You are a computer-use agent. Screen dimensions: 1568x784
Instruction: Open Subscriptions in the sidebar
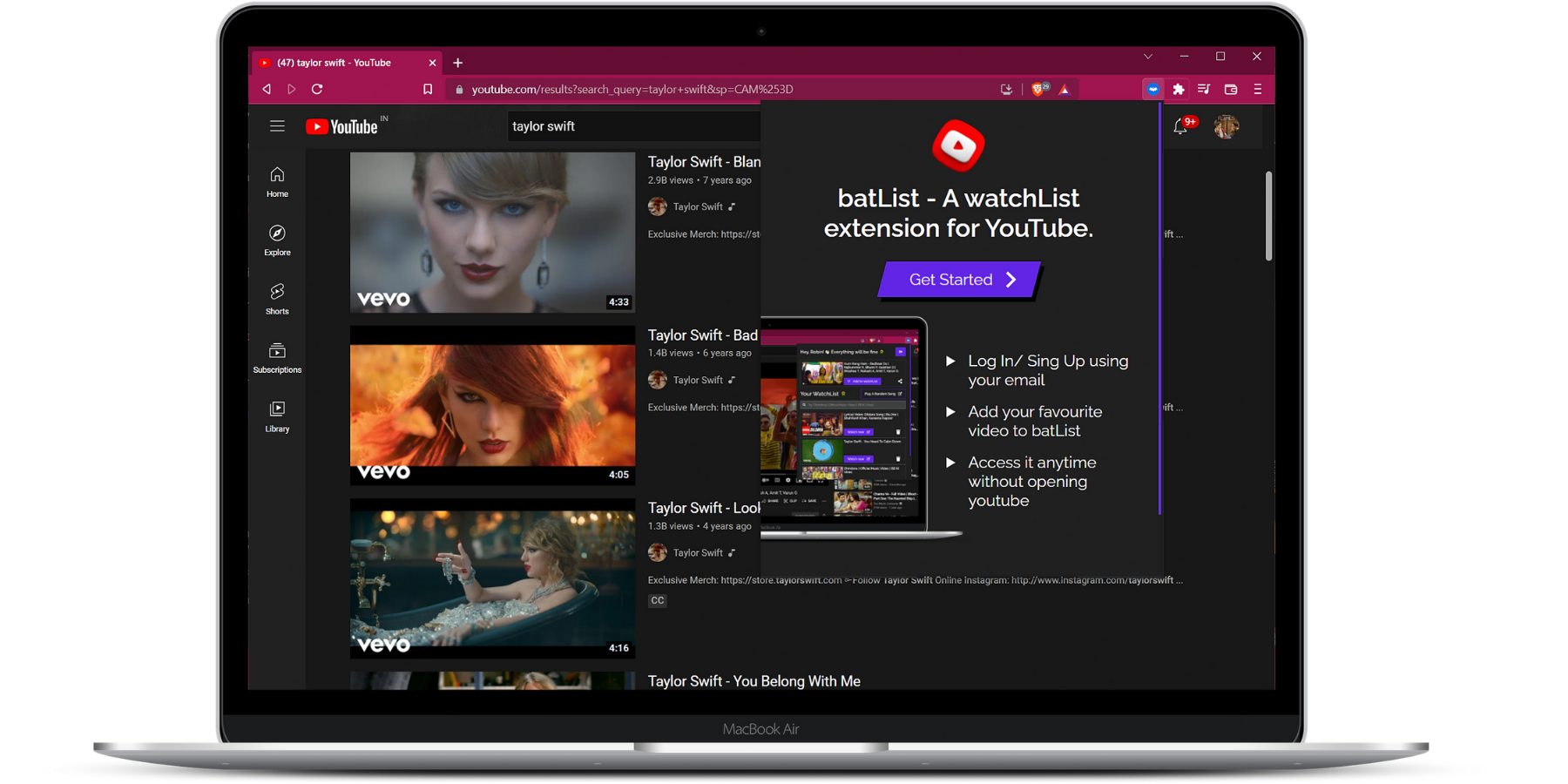[x=277, y=357]
